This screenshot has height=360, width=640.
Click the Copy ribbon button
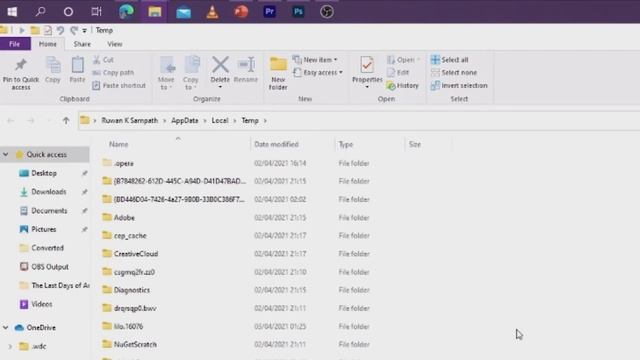(x=53, y=70)
